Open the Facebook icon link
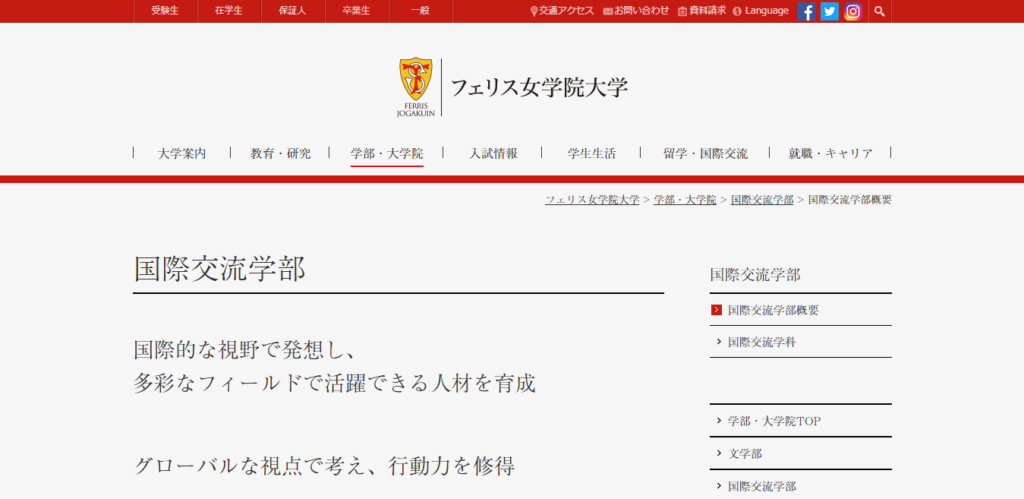 pyautogui.click(x=806, y=11)
